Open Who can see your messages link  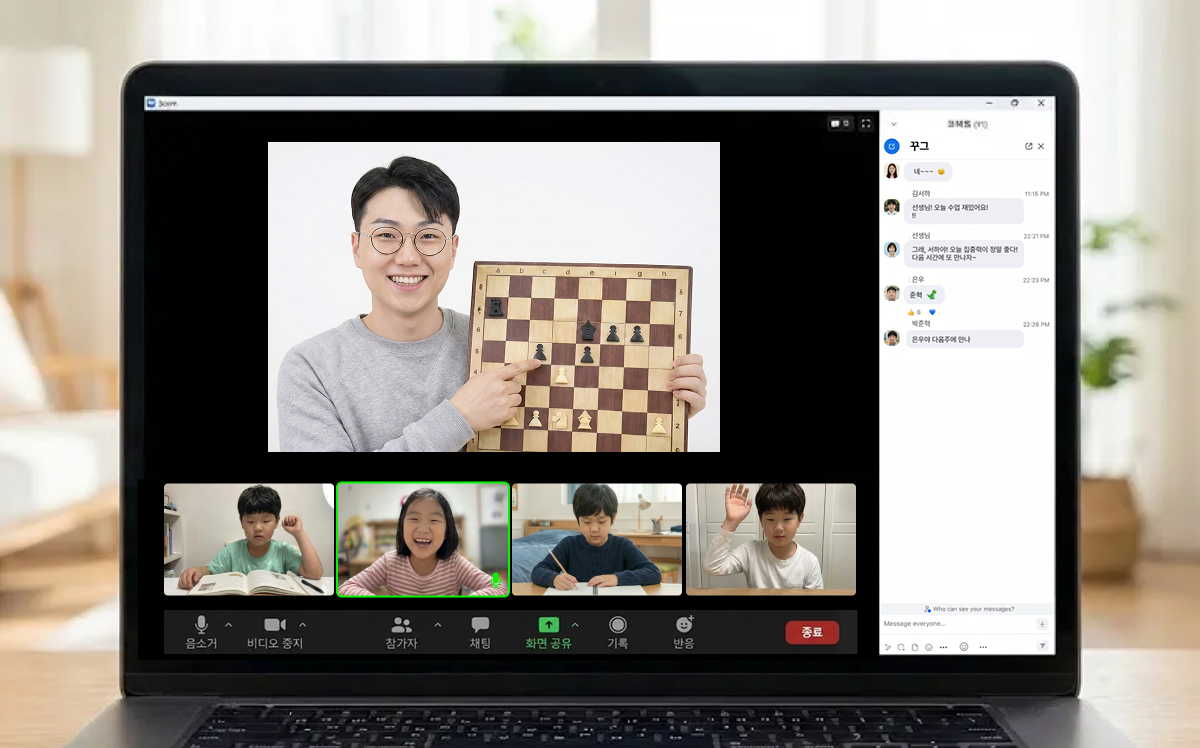(968, 608)
